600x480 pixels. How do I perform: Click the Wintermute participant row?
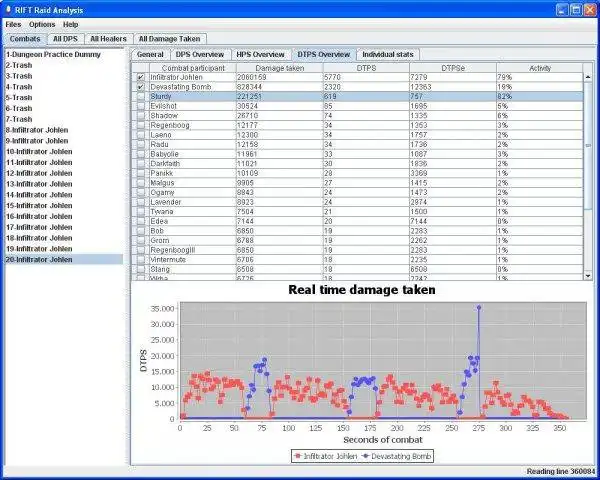pos(357,260)
